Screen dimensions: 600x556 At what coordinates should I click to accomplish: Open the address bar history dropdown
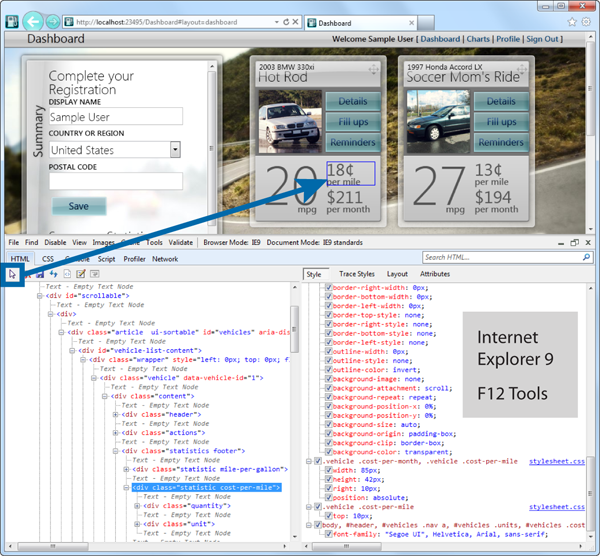point(276,22)
